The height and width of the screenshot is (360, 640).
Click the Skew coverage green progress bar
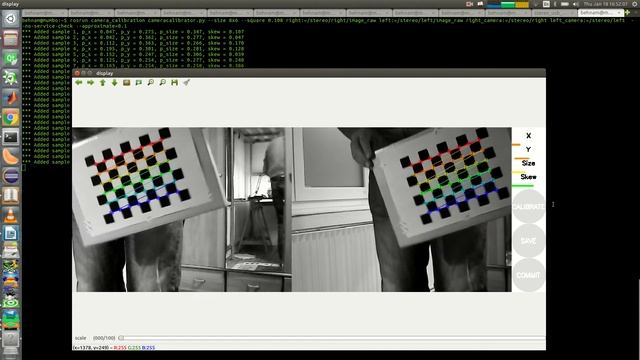pyautogui.click(x=523, y=186)
